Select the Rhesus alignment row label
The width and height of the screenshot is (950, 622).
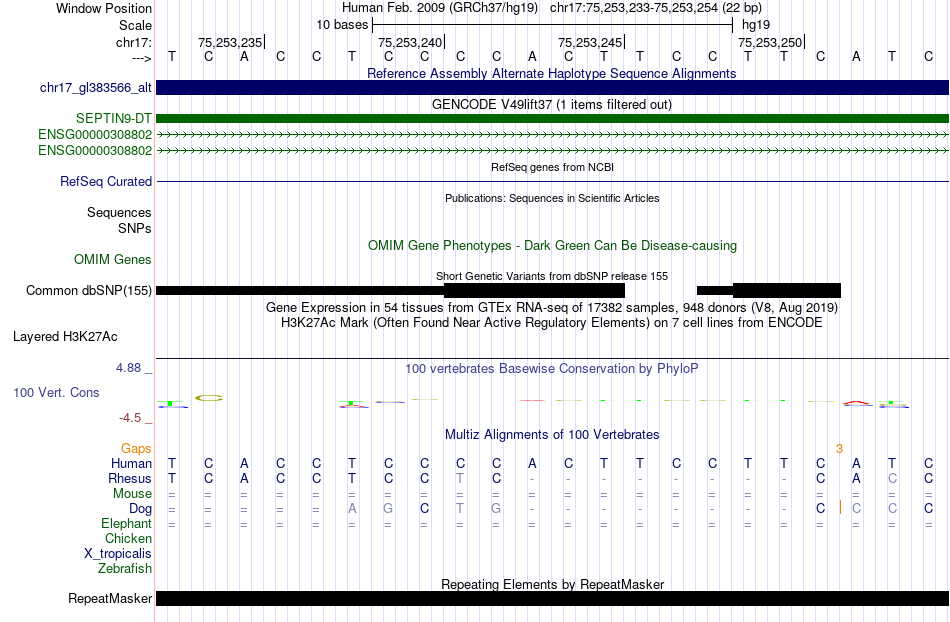coord(130,479)
